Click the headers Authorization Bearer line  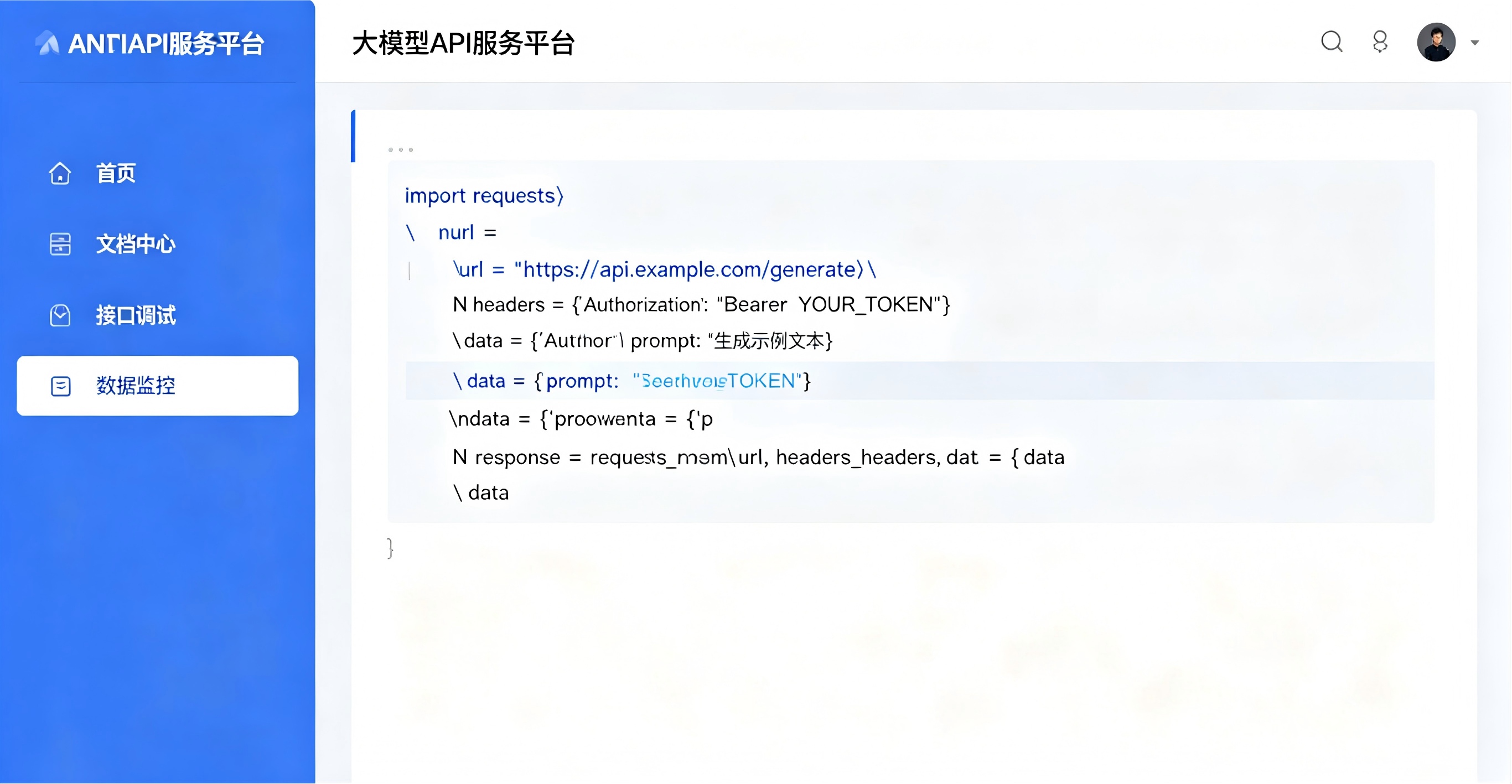pyautogui.click(x=701, y=304)
